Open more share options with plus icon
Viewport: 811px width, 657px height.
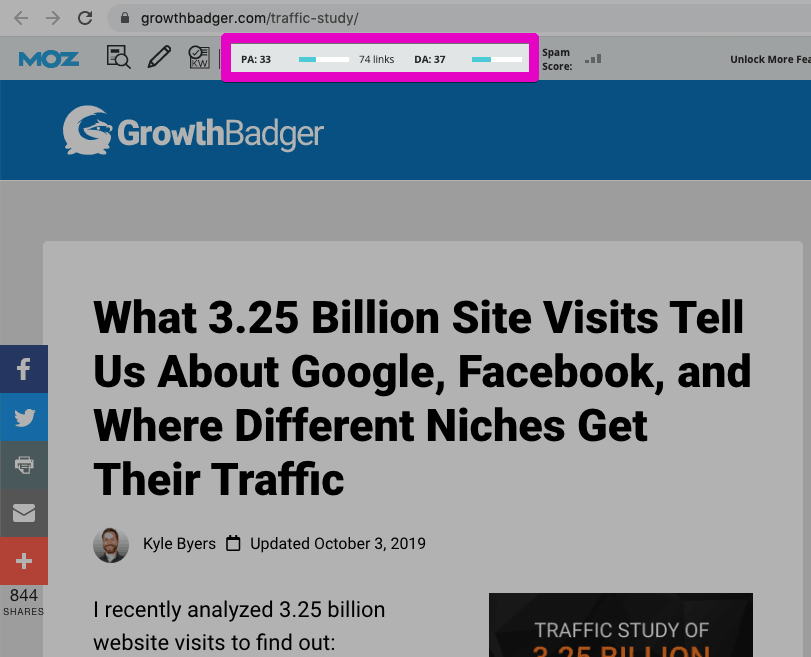[24, 561]
